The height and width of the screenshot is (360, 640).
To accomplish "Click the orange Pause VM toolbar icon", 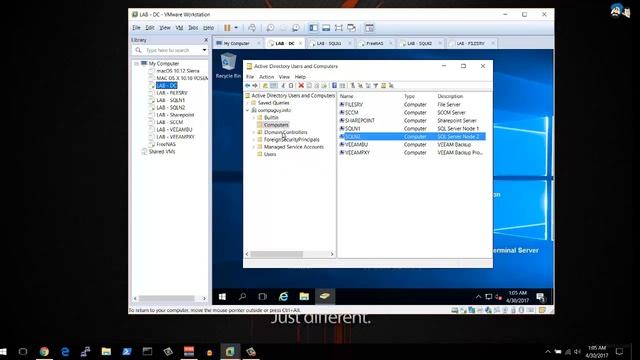I will [227, 28].
